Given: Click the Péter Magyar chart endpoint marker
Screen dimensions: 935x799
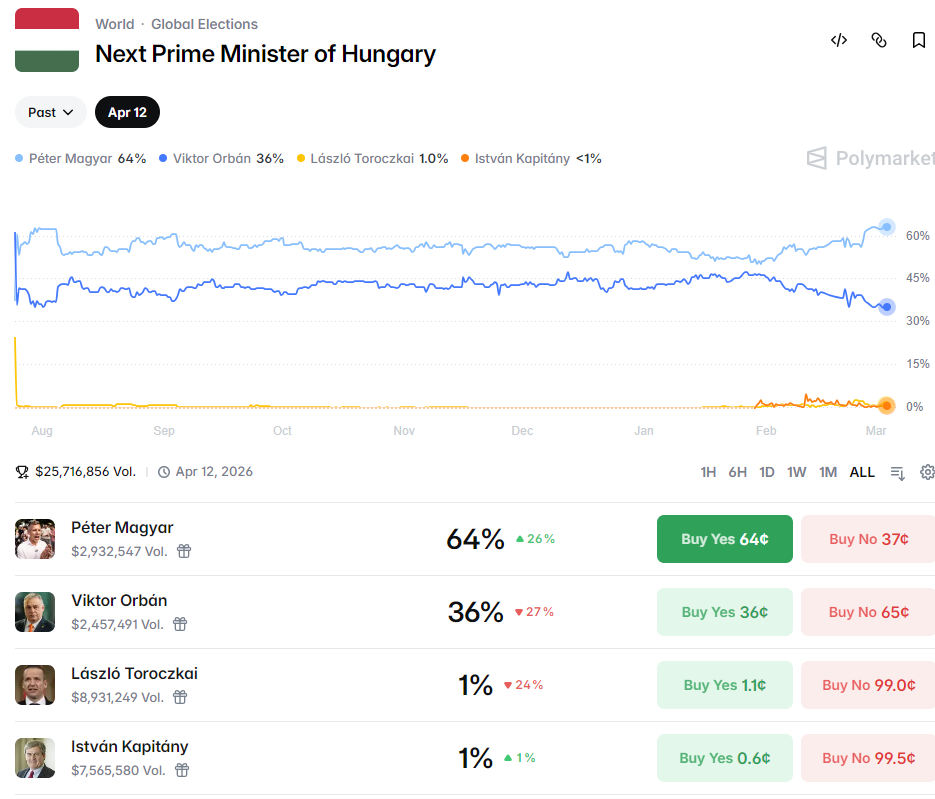Looking at the screenshot, I should pos(885,227).
